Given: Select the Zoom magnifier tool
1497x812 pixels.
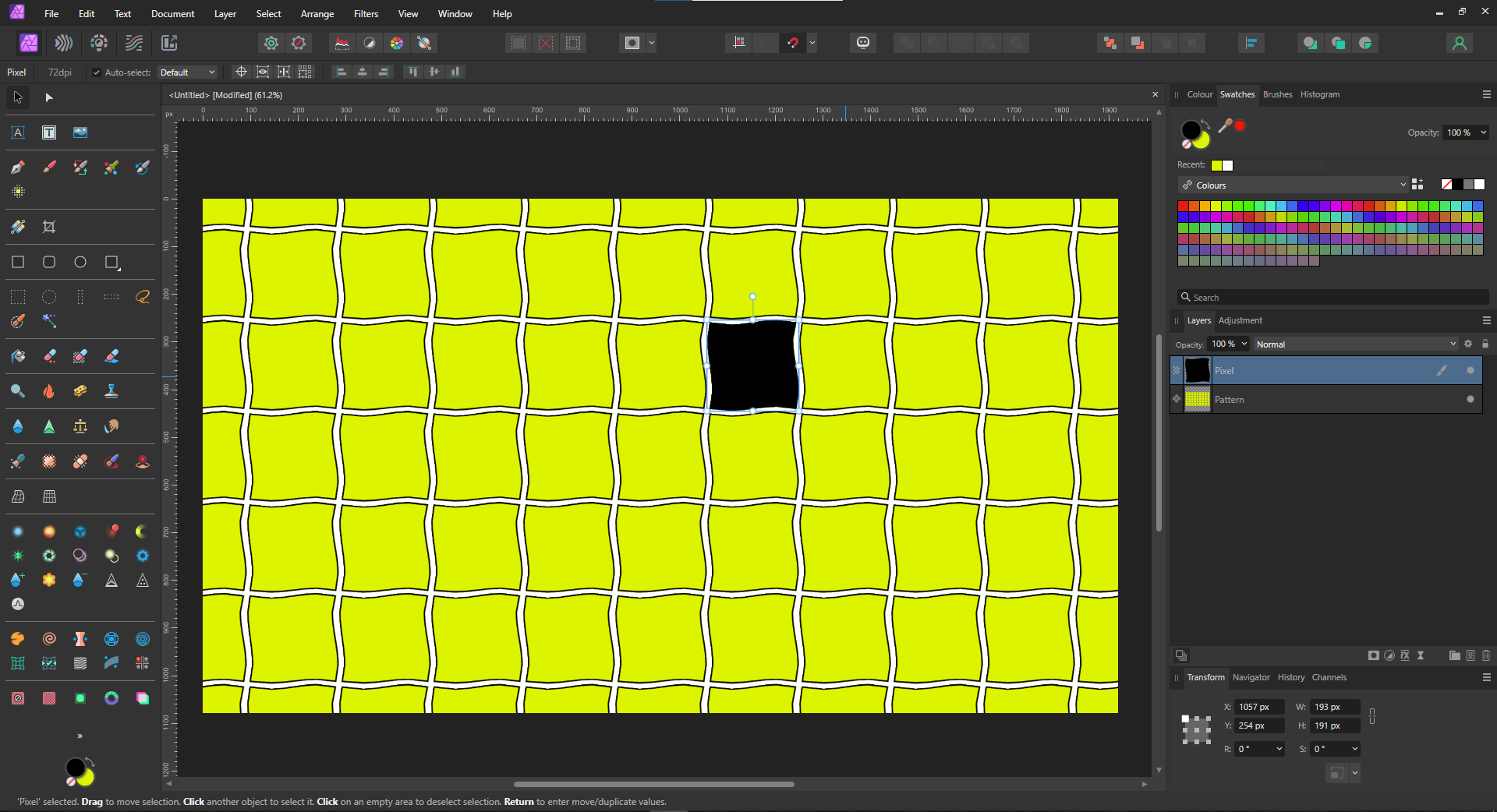Looking at the screenshot, I should (18, 391).
